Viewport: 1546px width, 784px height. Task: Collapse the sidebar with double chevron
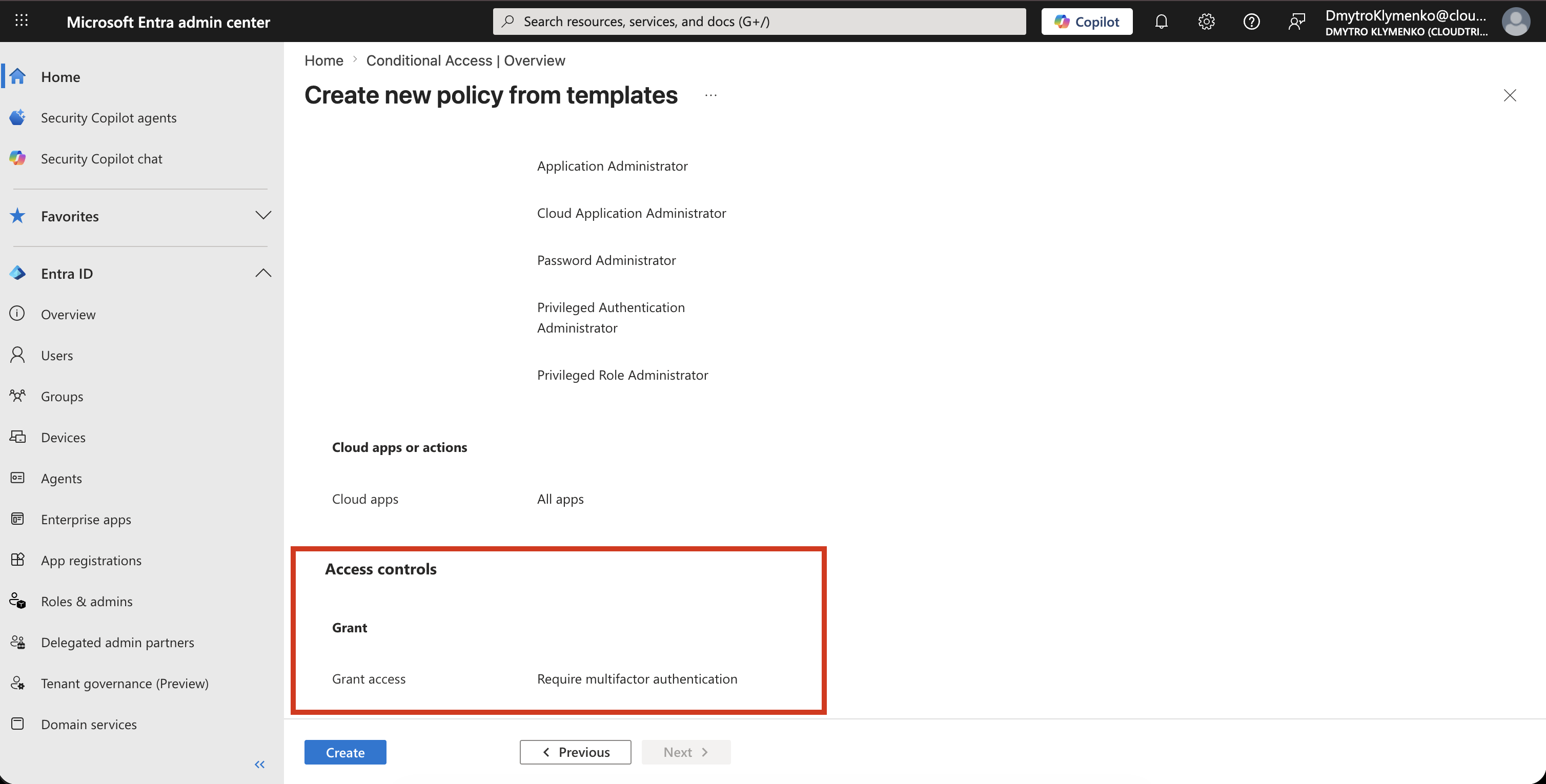260,764
